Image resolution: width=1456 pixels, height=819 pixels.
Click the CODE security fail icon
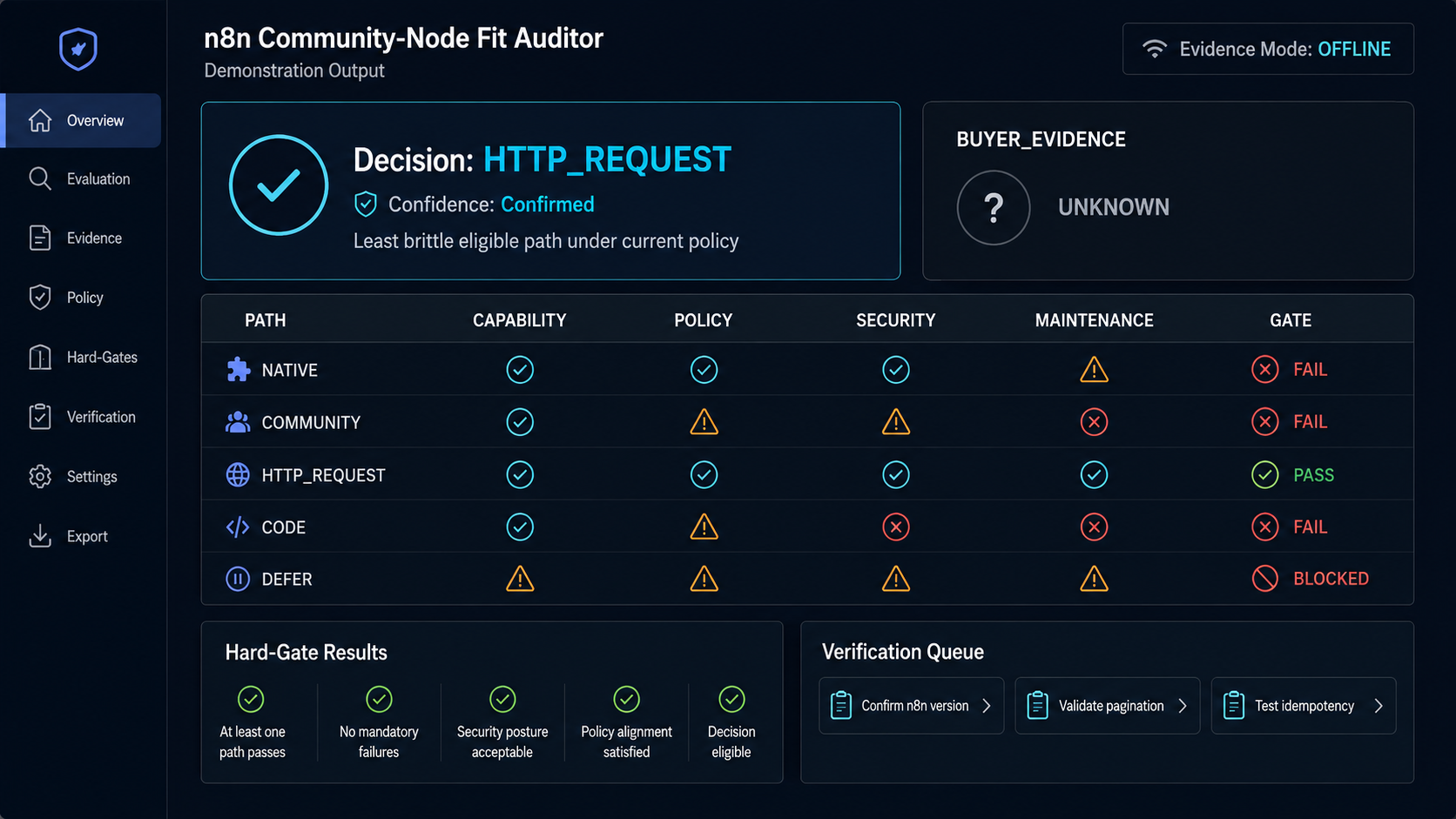click(896, 527)
